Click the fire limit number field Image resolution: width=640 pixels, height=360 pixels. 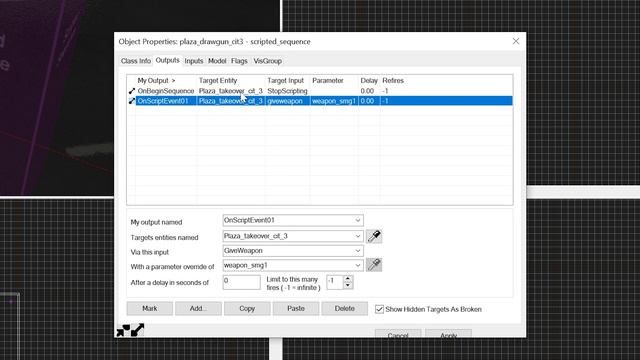[x=335, y=282]
